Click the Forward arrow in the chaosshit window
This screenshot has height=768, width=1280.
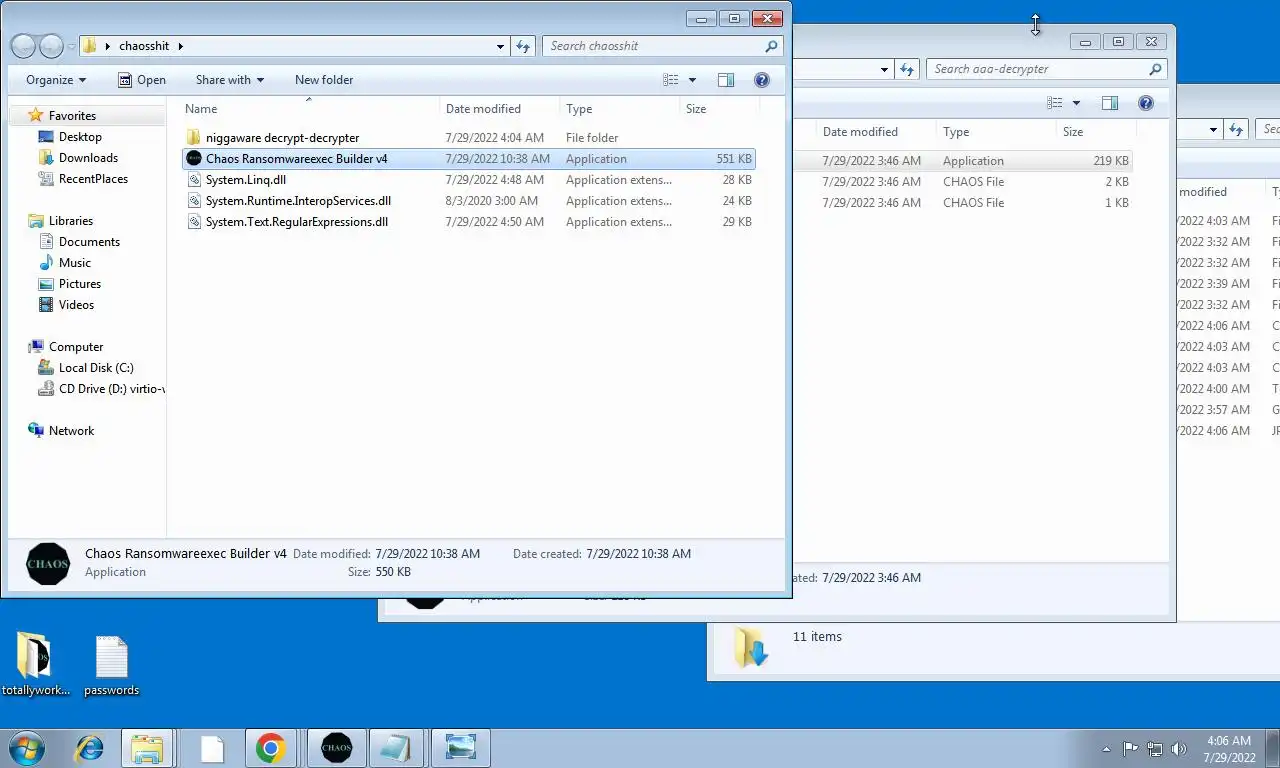tap(51, 46)
